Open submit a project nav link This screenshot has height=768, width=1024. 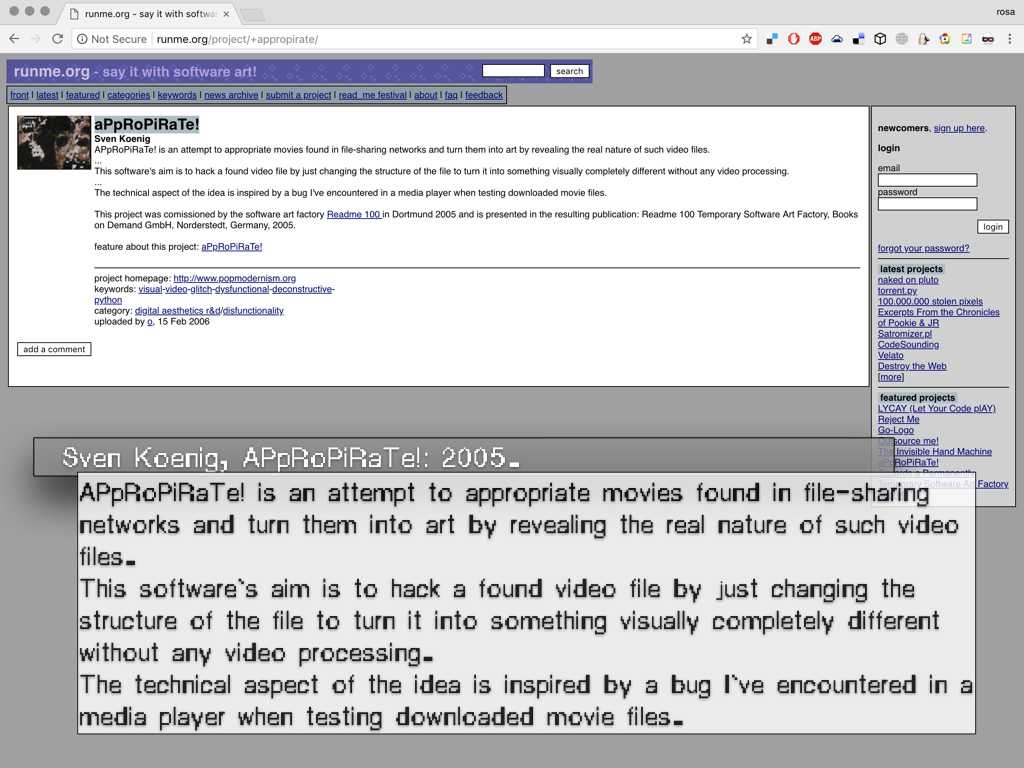[298, 95]
